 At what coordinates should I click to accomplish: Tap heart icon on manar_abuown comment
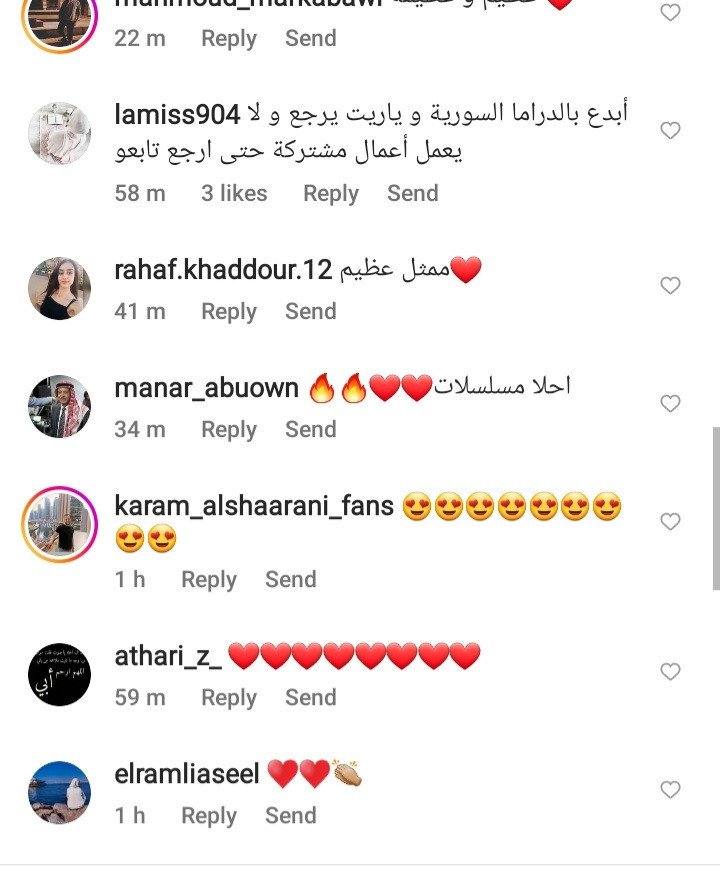pos(670,403)
